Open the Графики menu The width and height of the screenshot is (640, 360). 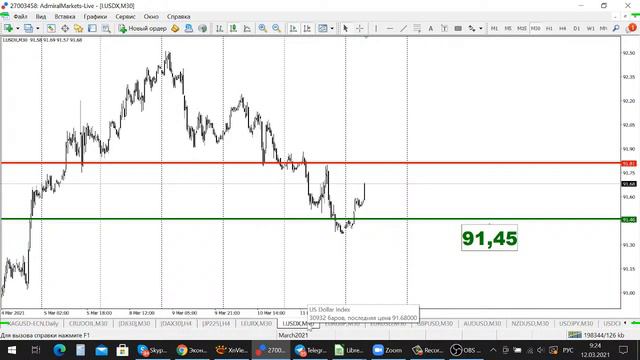pos(96,17)
